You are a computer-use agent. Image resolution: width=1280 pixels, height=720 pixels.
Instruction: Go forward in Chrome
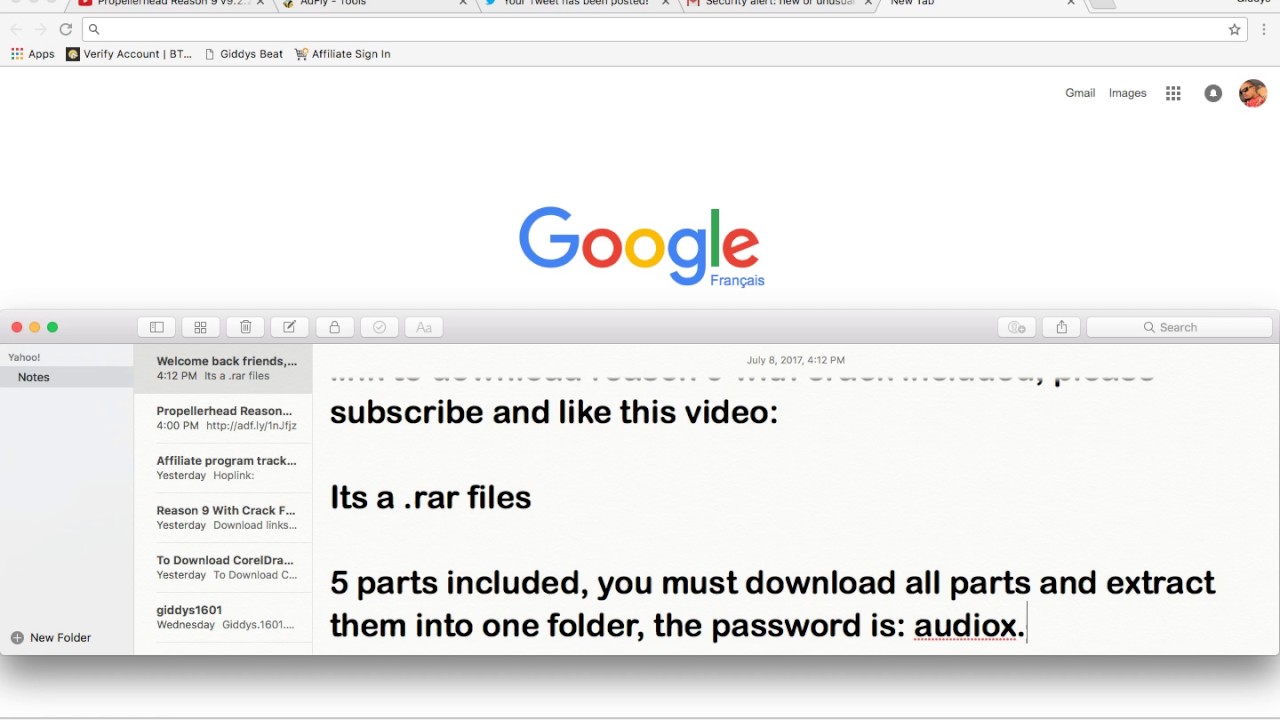point(41,29)
